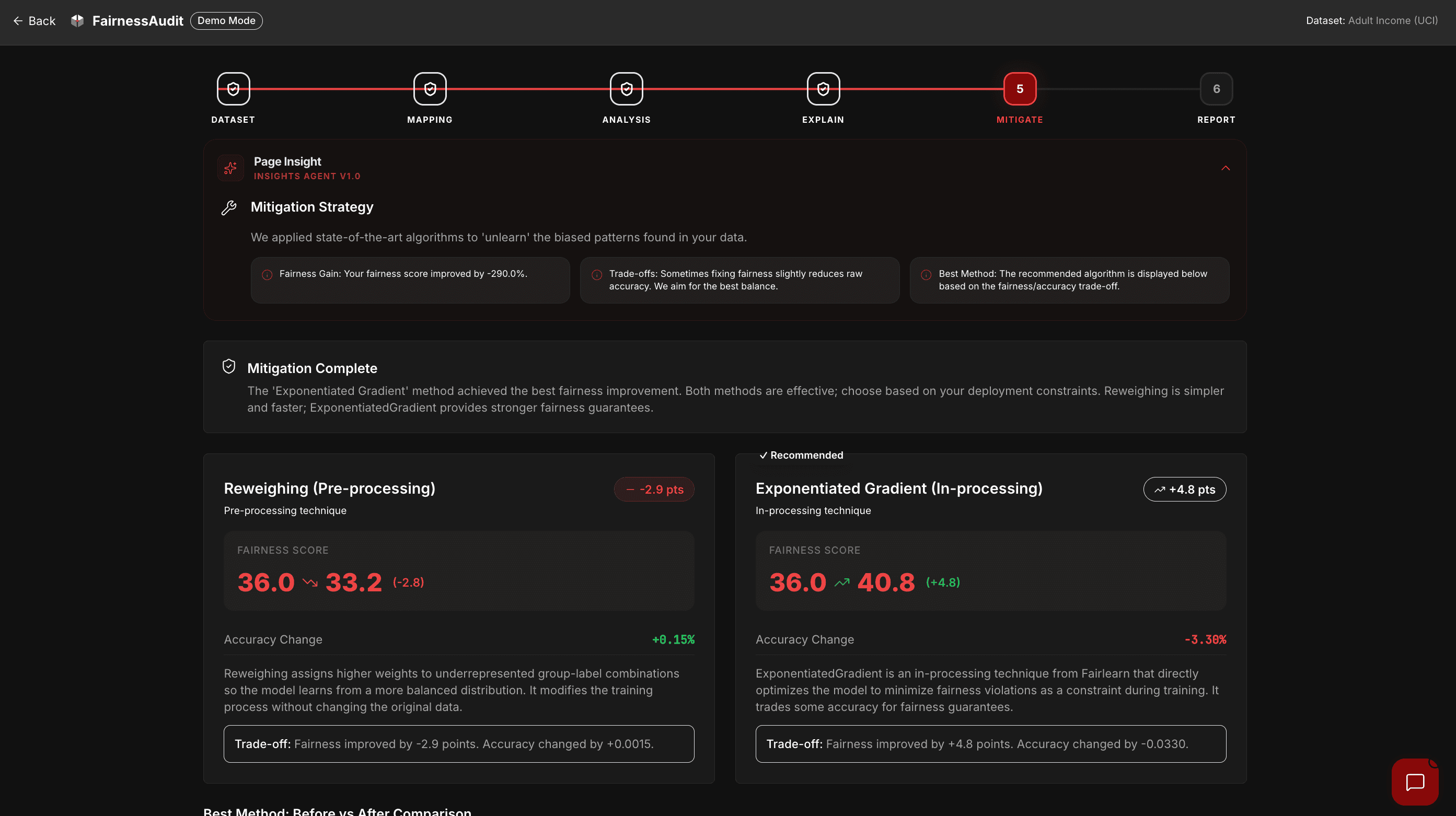The image size is (1456, 816).
Task: Click the INSIGHTS AGENT V1.0 label
Action: point(307,176)
